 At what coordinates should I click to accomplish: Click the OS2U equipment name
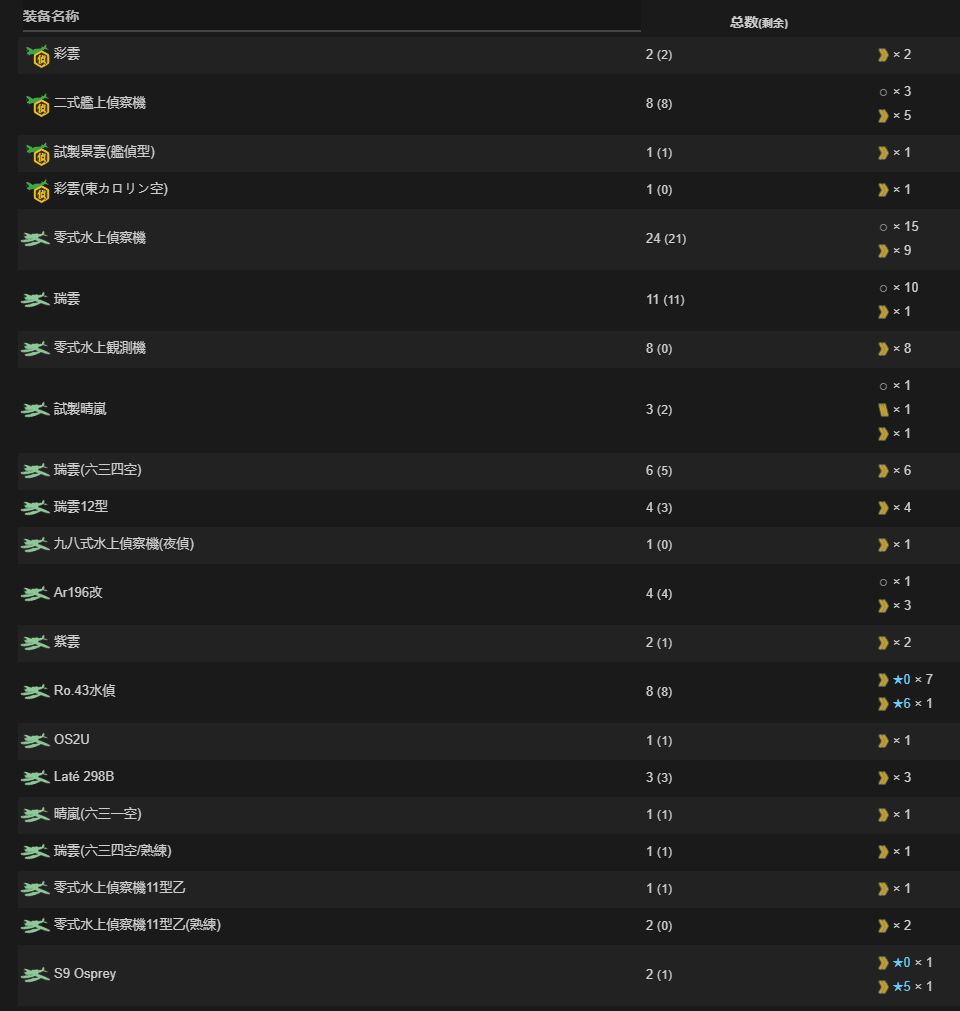[x=71, y=741]
